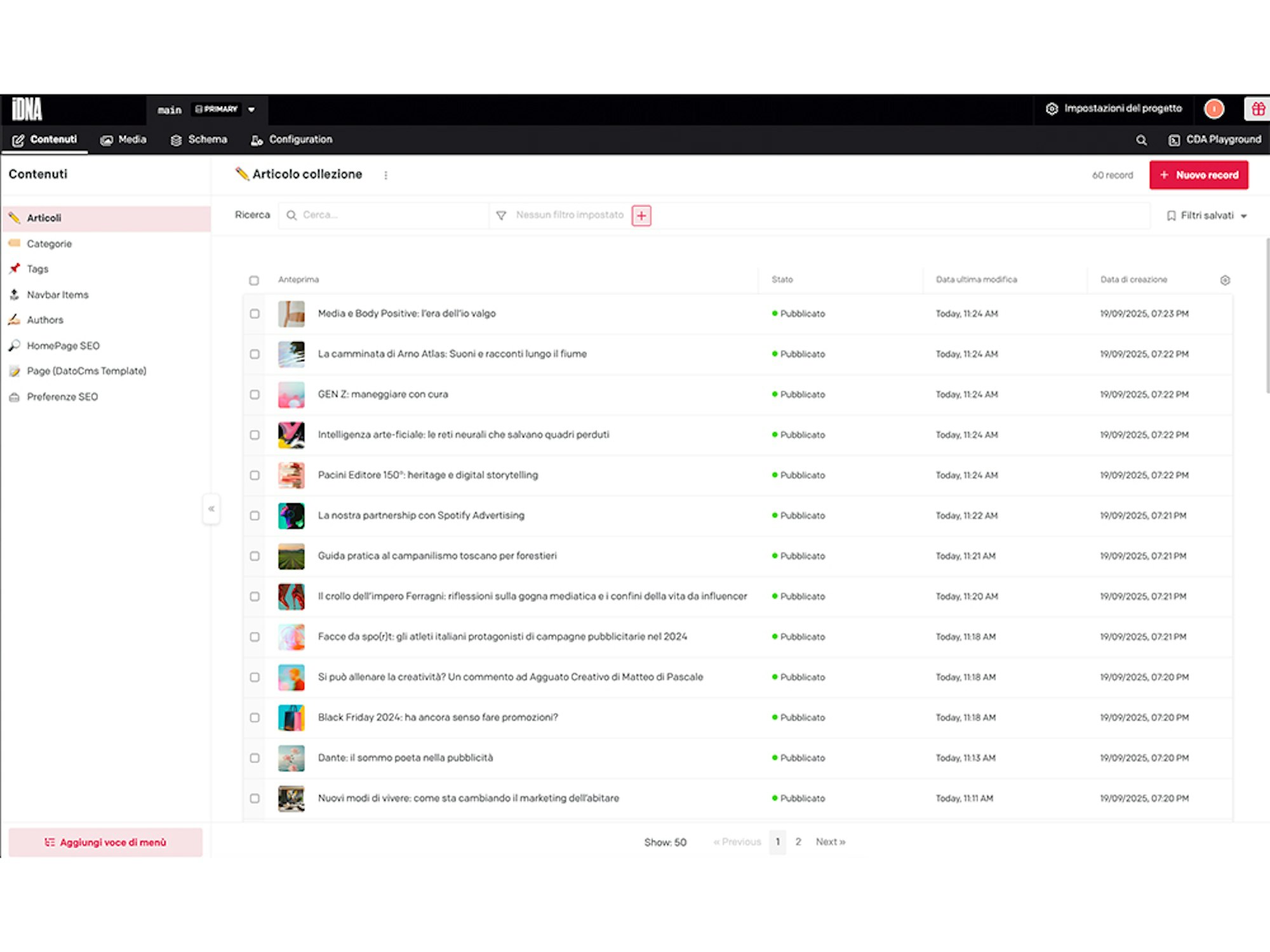Select checkbox for Pacini Editore 150° row

click(255, 475)
